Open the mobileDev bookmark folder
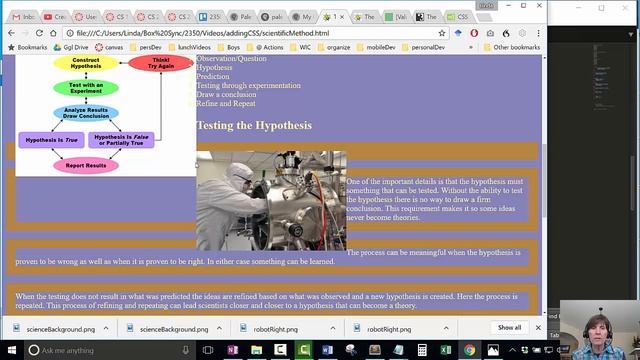The image size is (640, 360). click(376, 47)
